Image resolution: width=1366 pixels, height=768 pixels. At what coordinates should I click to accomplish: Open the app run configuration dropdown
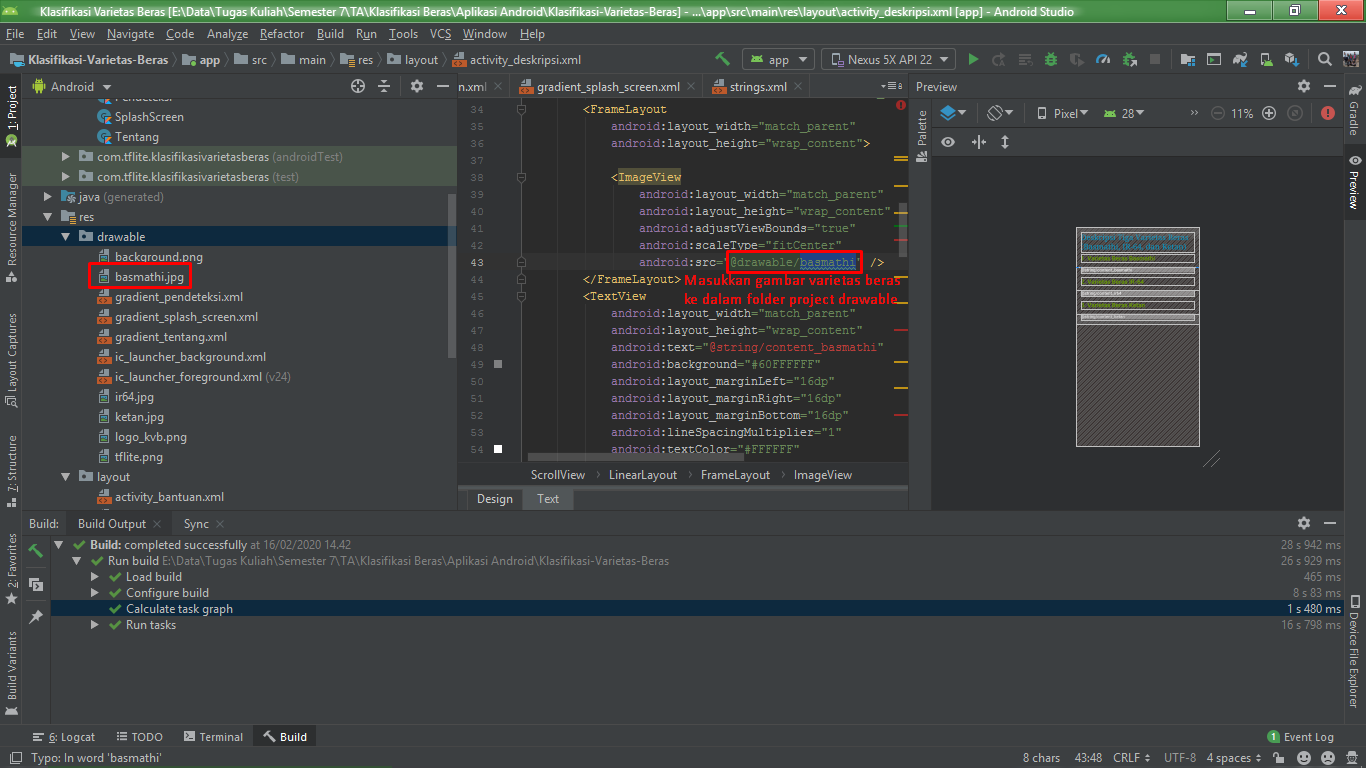(778, 60)
